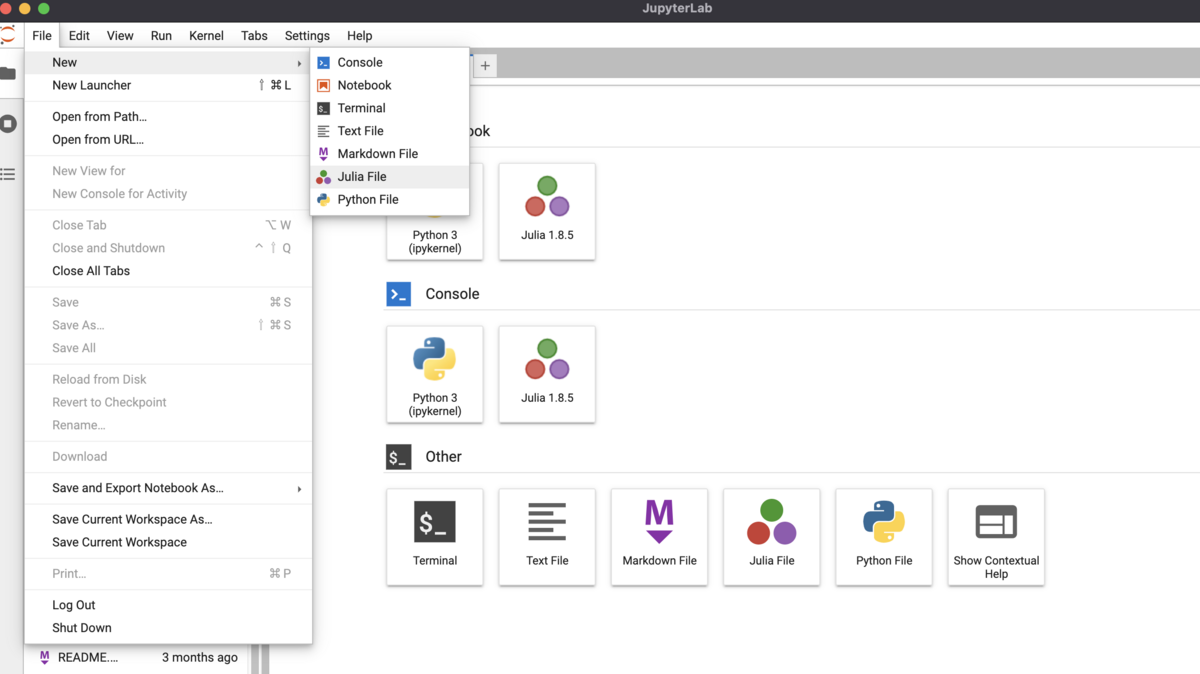Open the Help menu

359,35
